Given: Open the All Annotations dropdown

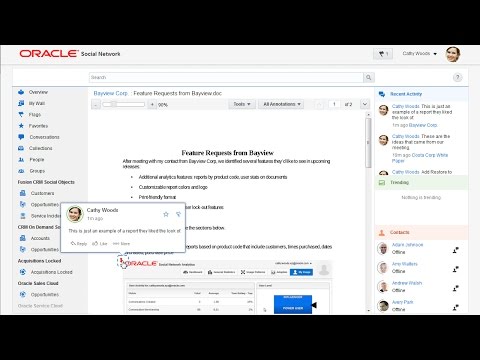Looking at the screenshot, I should click(x=281, y=104).
